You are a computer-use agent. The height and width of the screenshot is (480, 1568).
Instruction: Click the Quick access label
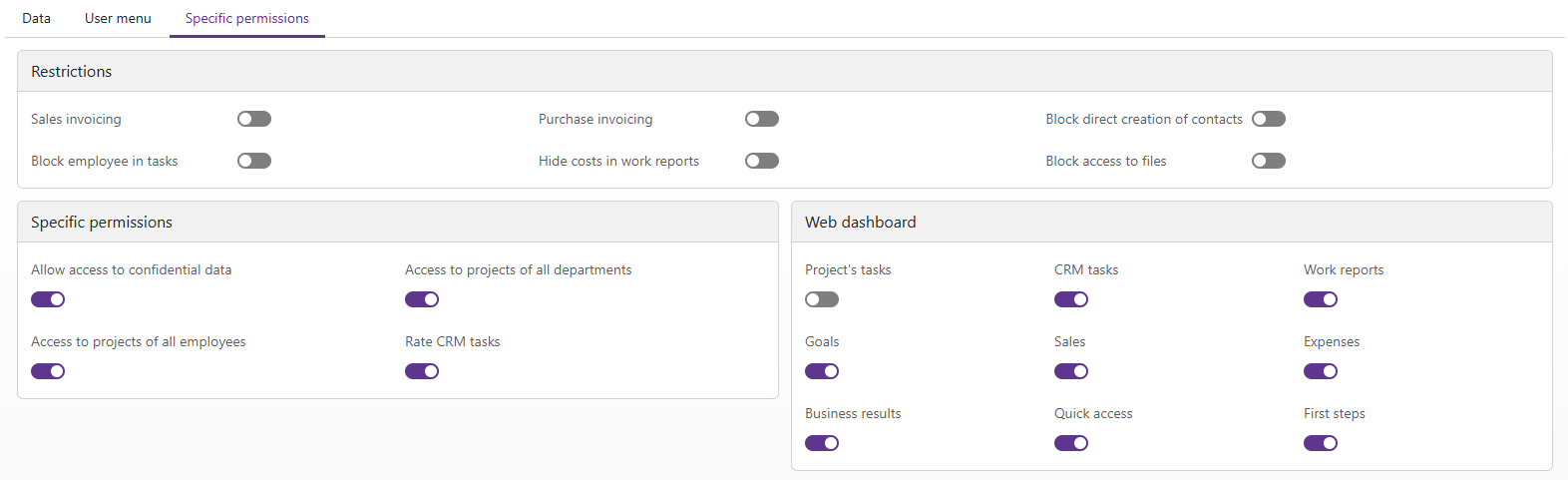[x=1093, y=413]
